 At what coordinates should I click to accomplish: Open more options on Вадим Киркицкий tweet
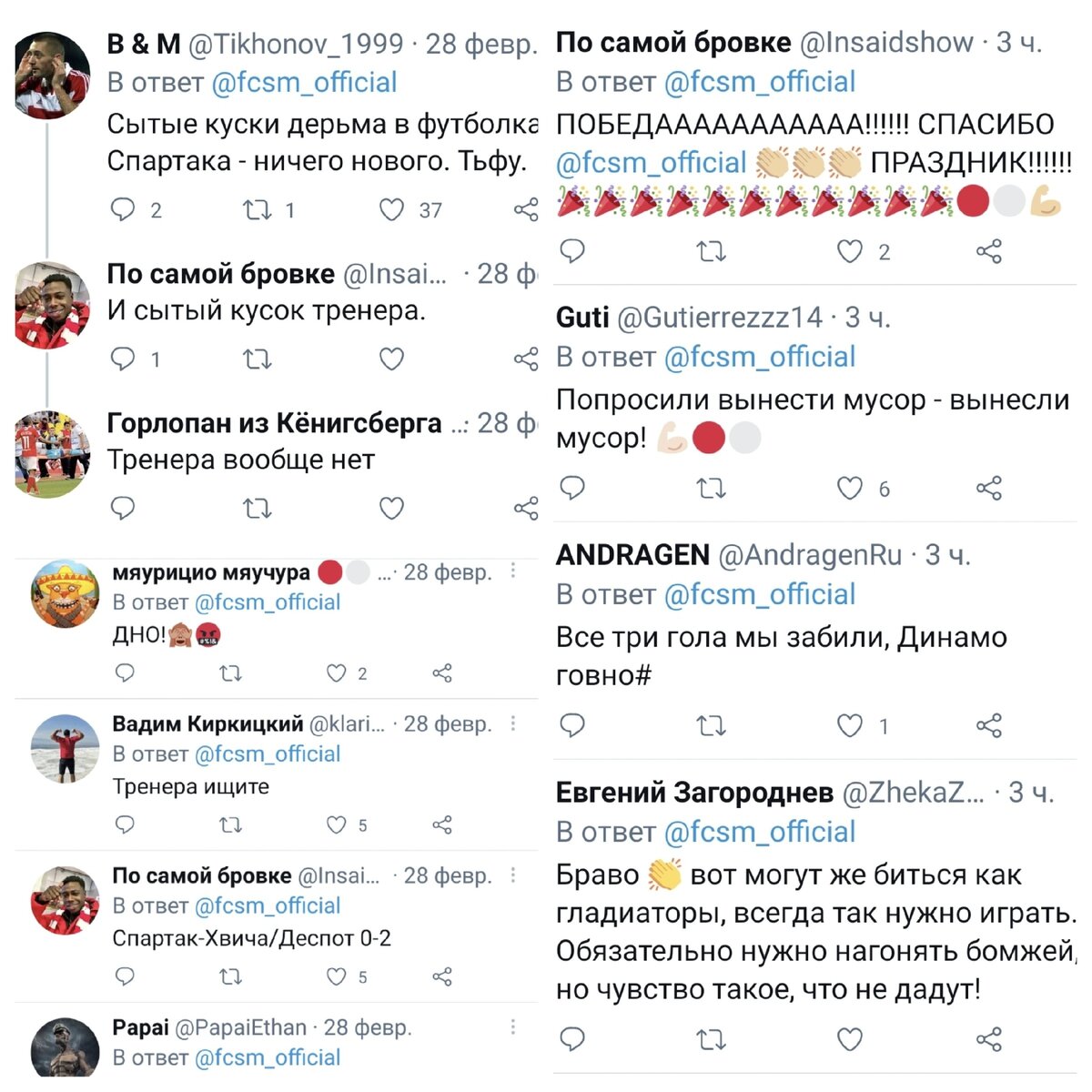point(513,723)
